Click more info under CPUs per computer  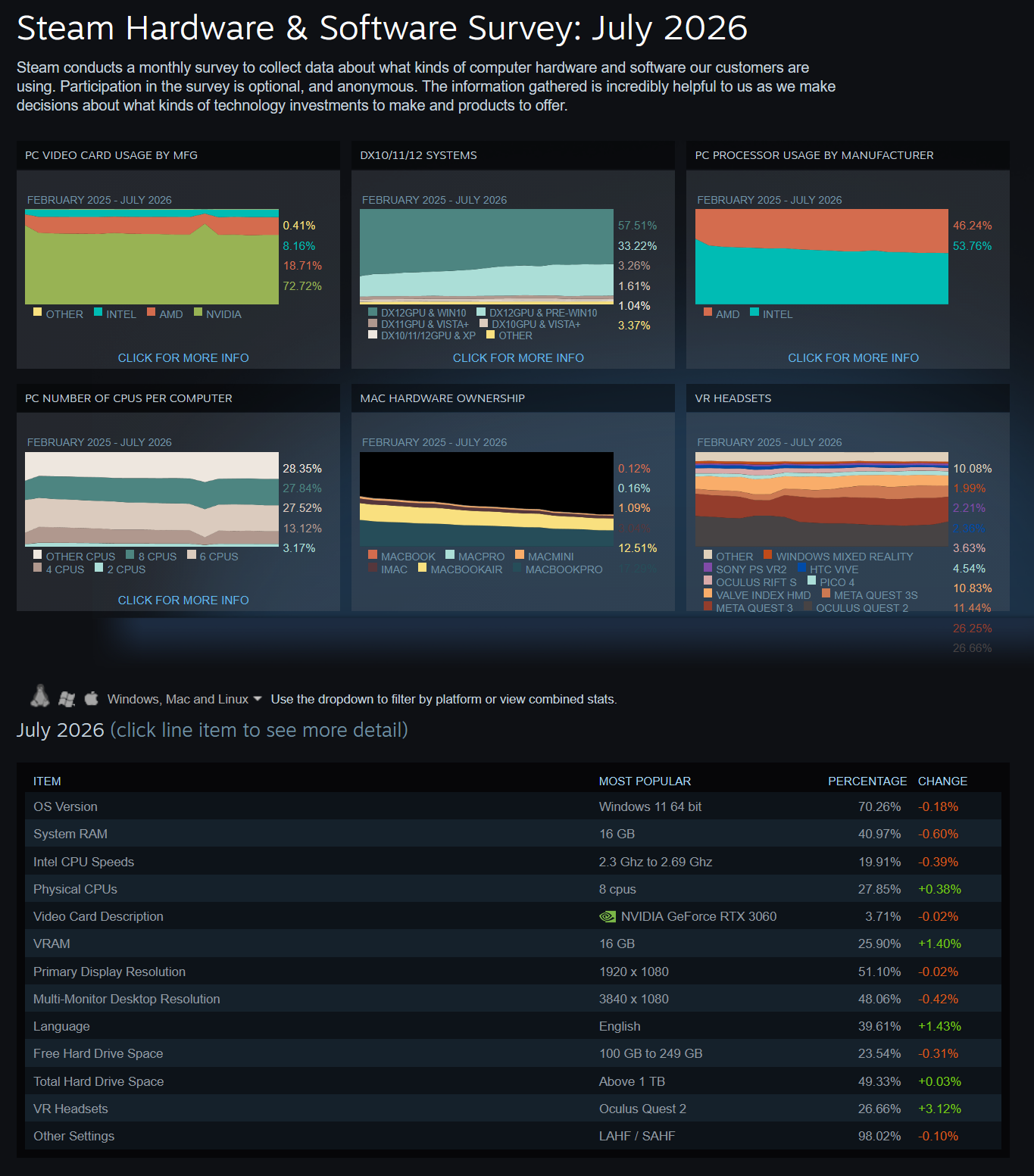click(183, 600)
